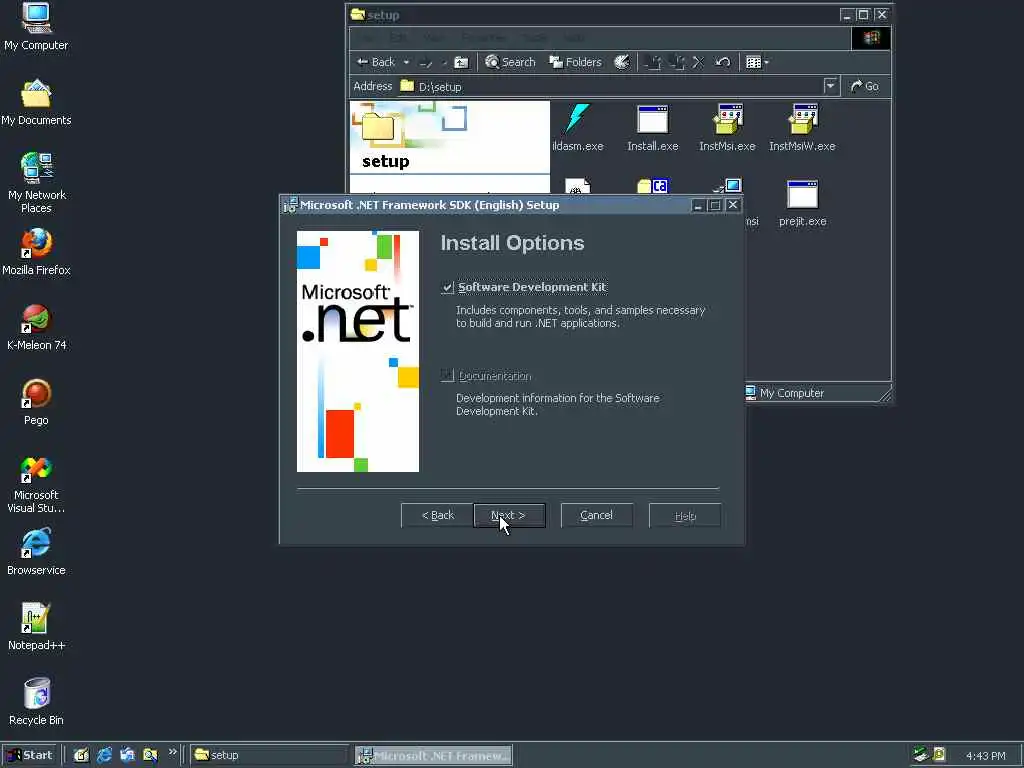Open the My Computer desktop icon
The image size is (1024, 768).
(x=36, y=26)
